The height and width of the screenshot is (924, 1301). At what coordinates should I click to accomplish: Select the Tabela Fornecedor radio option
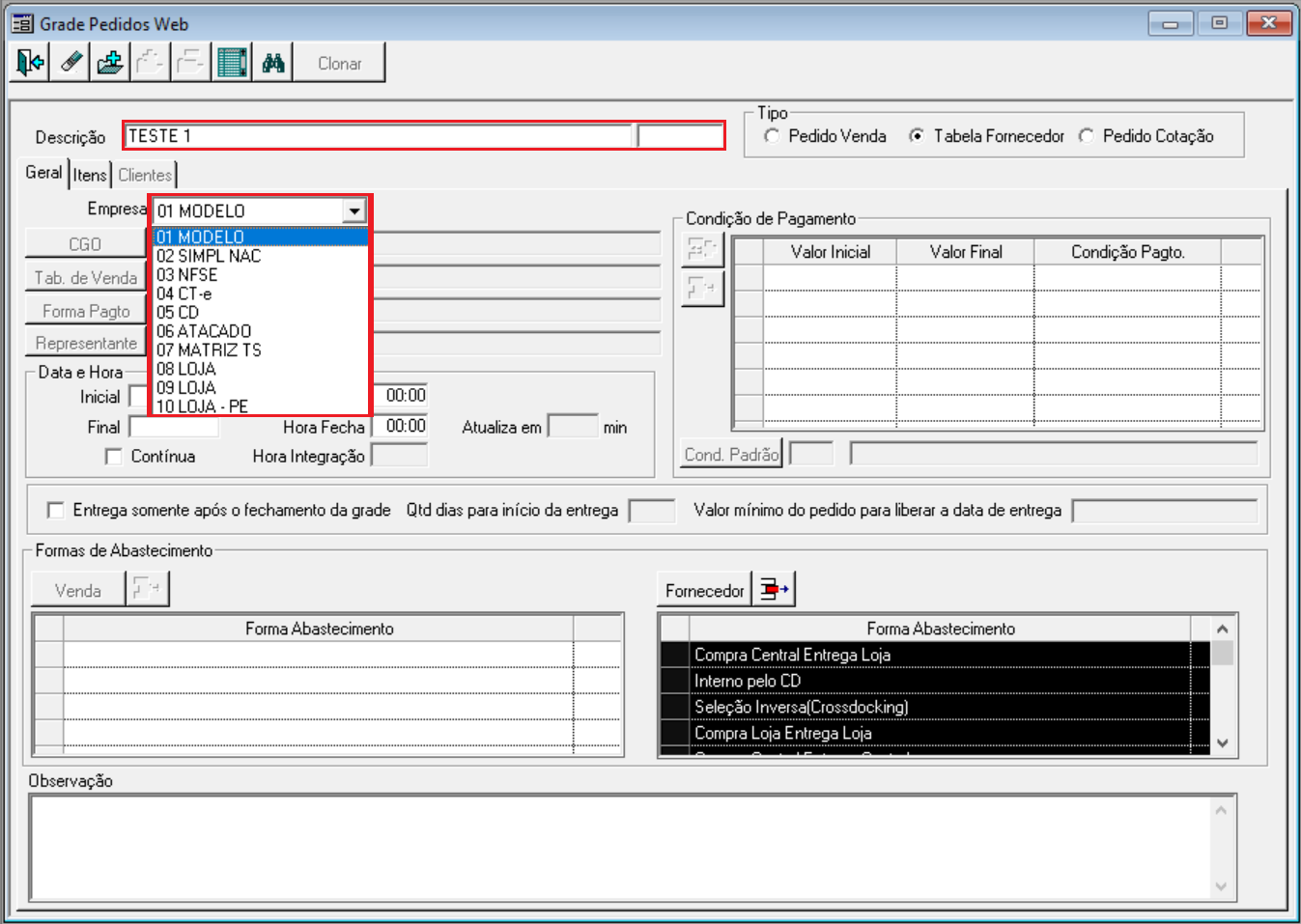(917, 136)
